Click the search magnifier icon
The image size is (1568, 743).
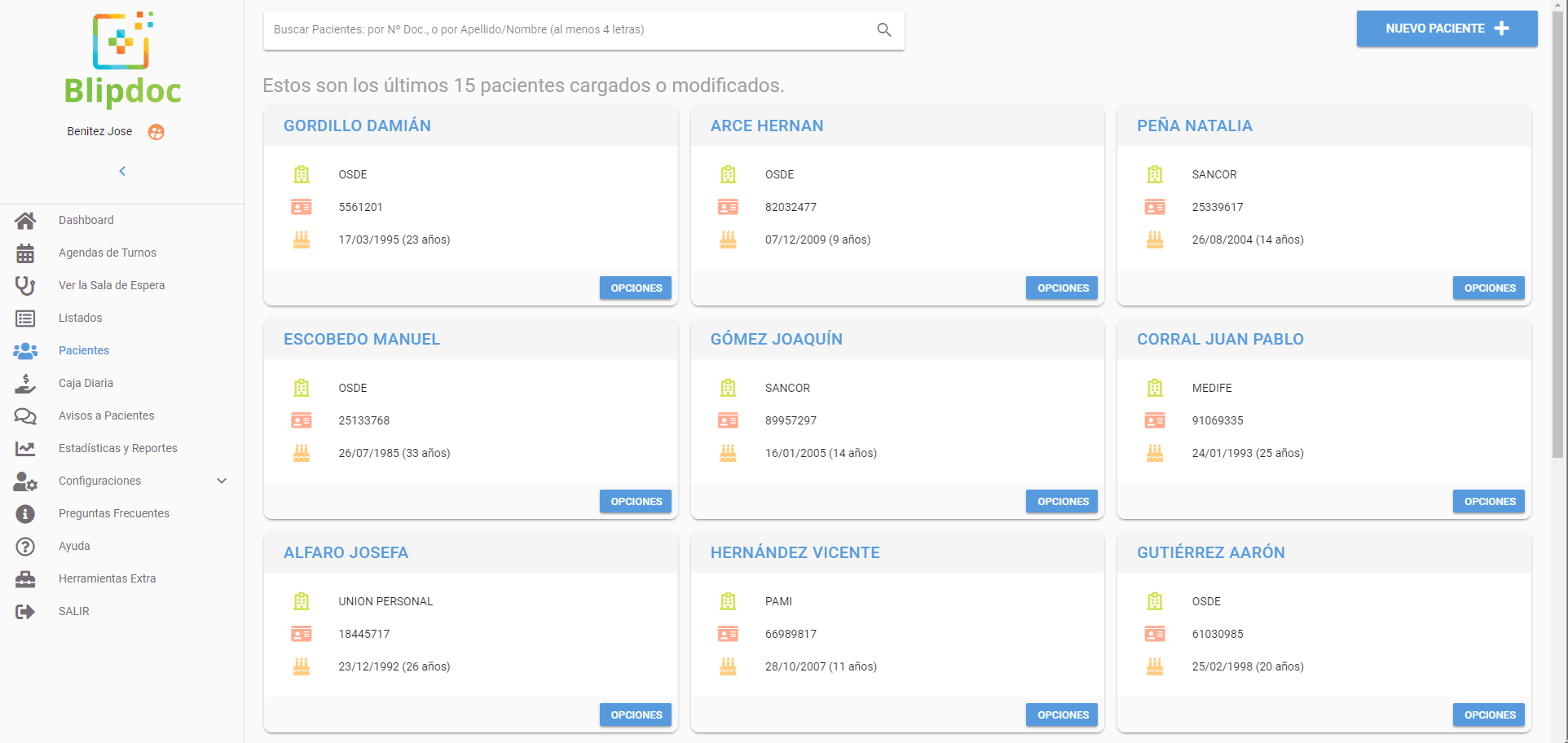coord(883,30)
